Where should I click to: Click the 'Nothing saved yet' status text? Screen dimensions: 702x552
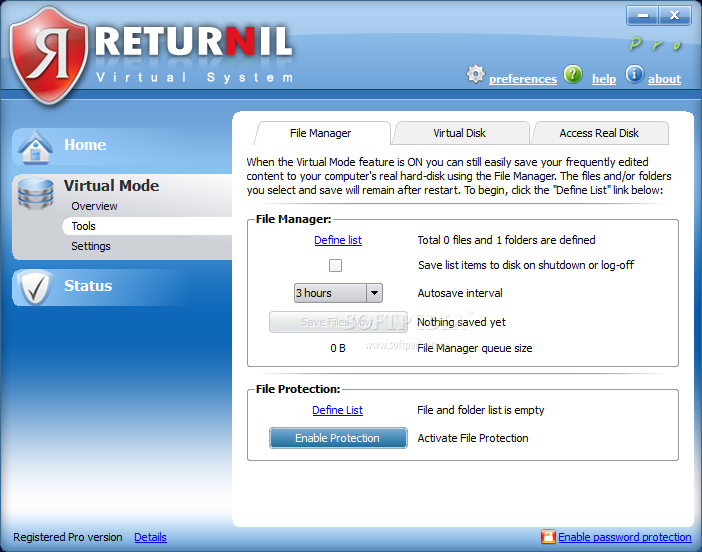click(x=462, y=322)
